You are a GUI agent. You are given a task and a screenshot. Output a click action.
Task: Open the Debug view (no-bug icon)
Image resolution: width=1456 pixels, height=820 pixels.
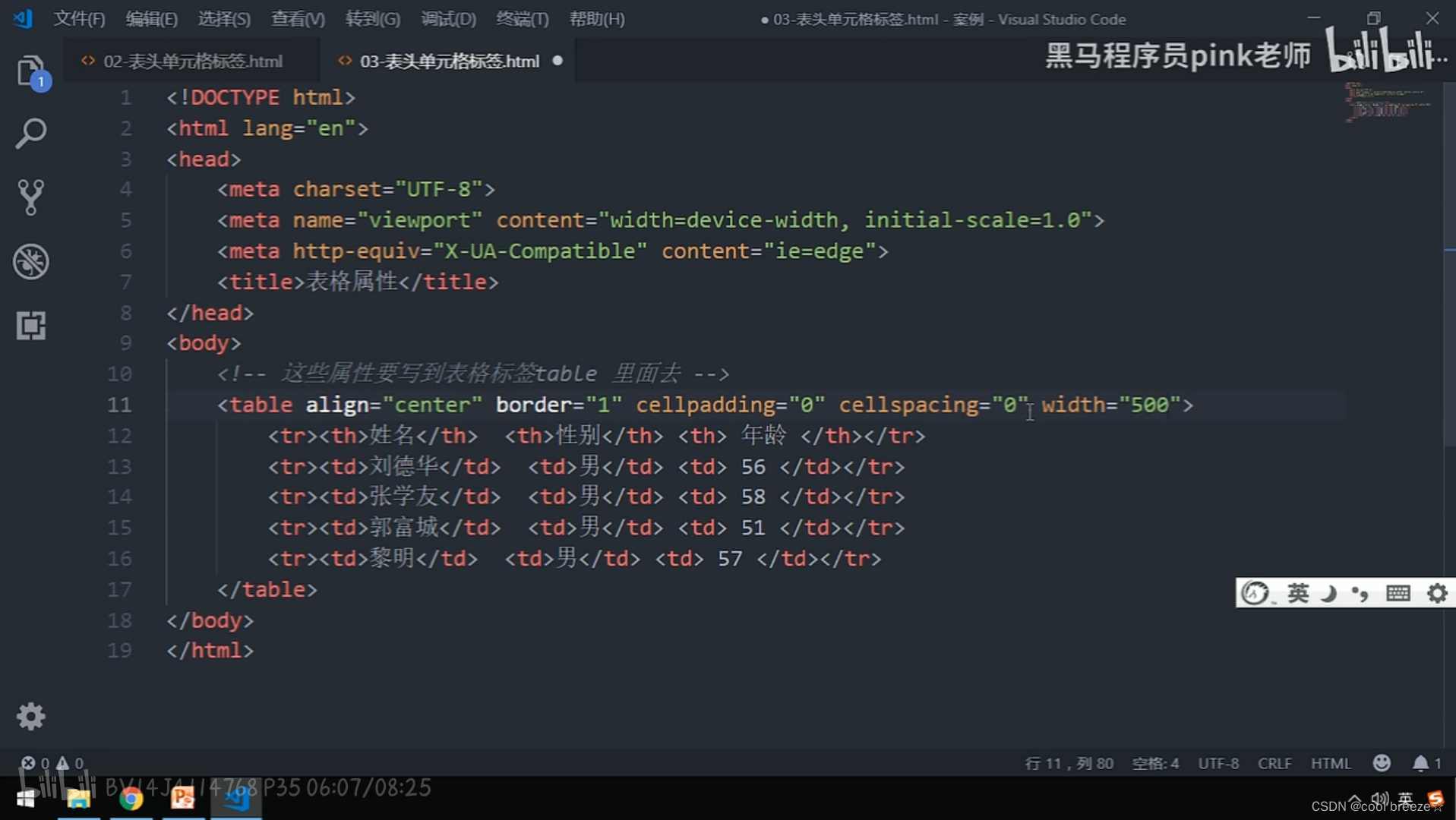click(31, 261)
